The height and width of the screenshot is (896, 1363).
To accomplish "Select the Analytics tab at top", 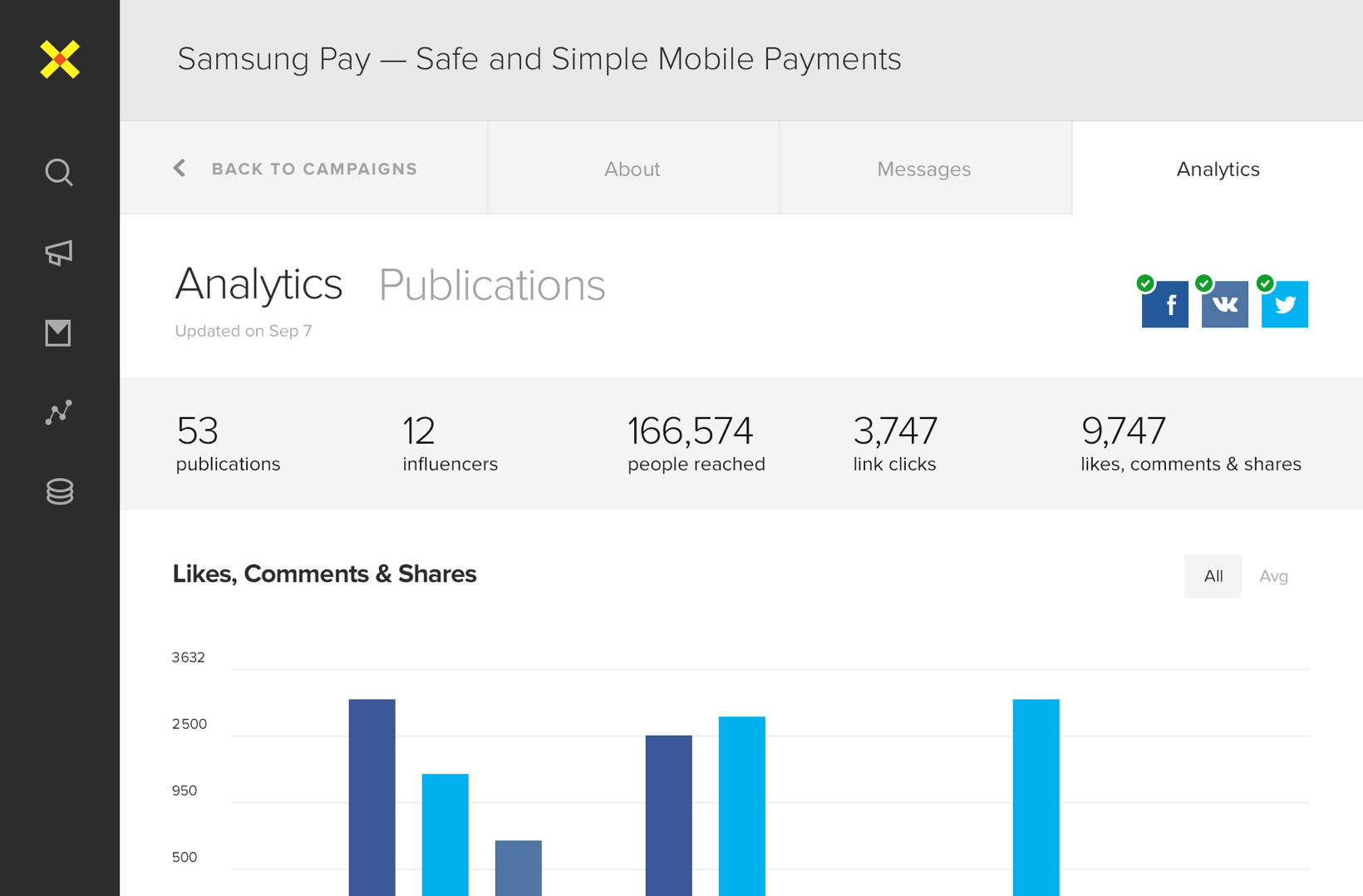I will pyautogui.click(x=1218, y=168).
